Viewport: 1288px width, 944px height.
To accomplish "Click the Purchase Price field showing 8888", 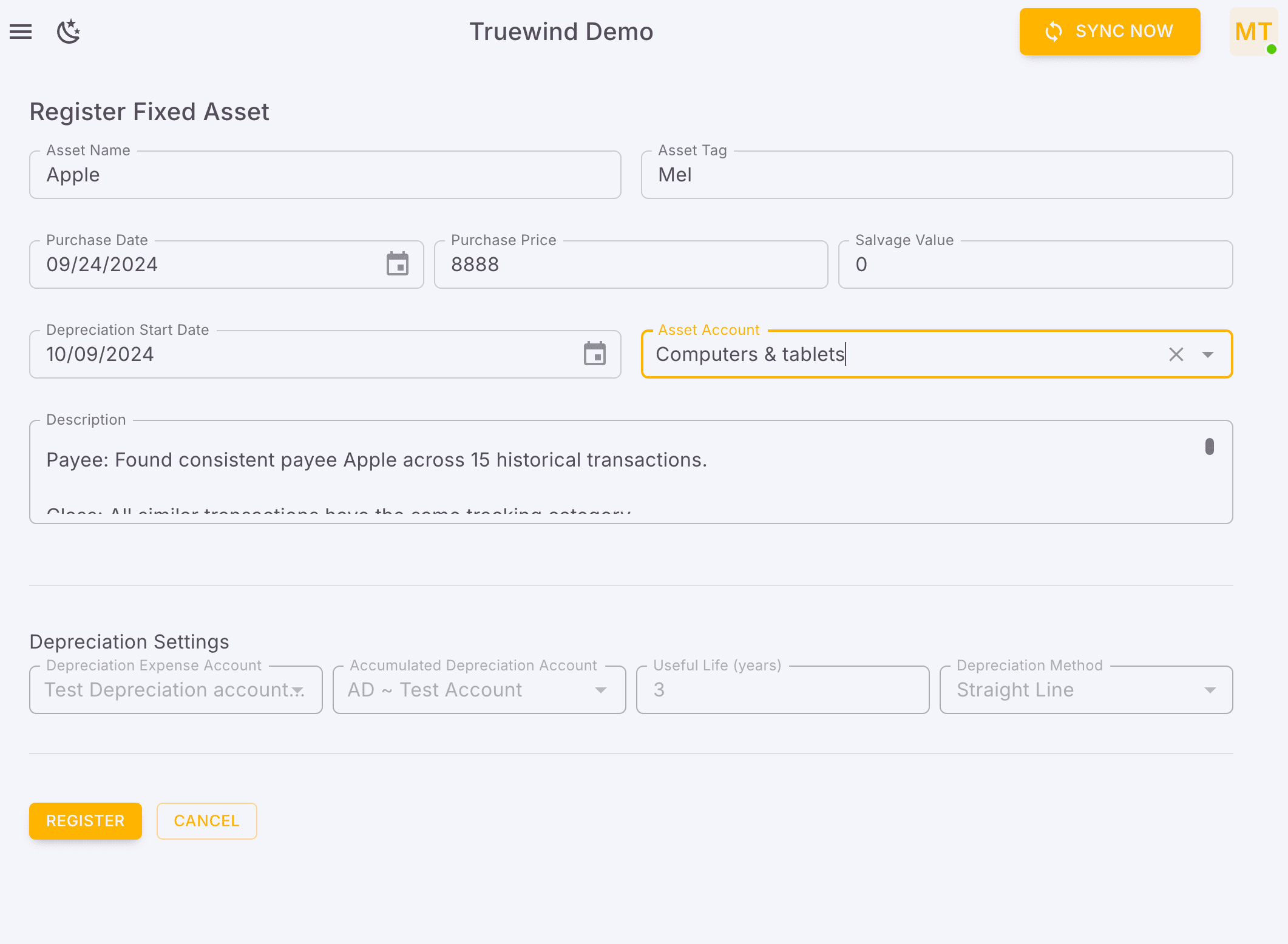I will (x=630, y=264).
